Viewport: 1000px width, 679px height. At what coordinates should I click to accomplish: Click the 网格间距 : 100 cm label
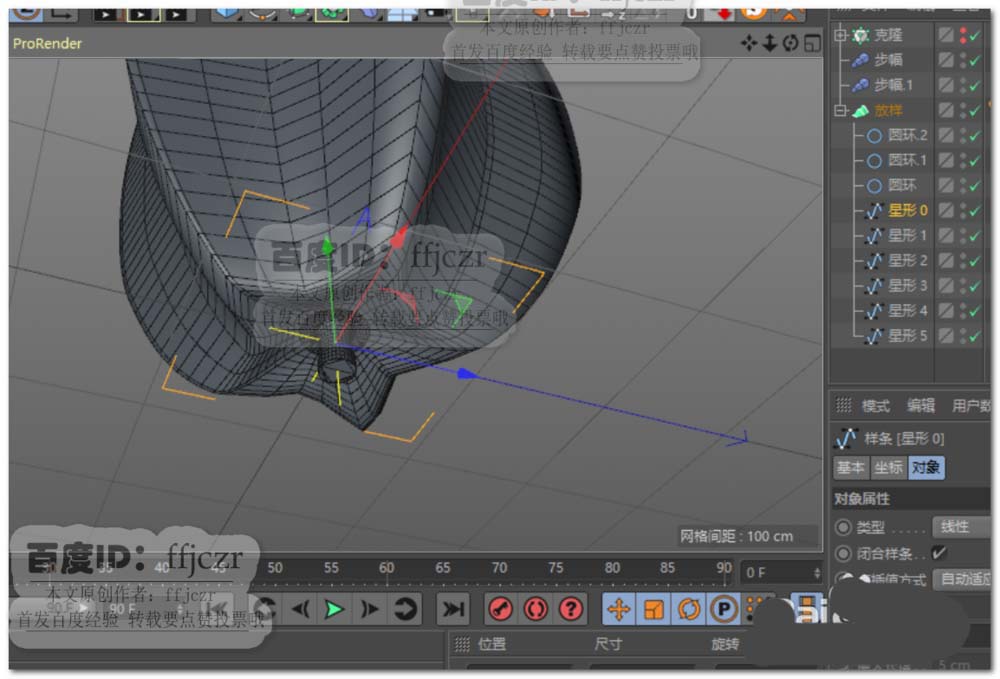click(737, 536)
